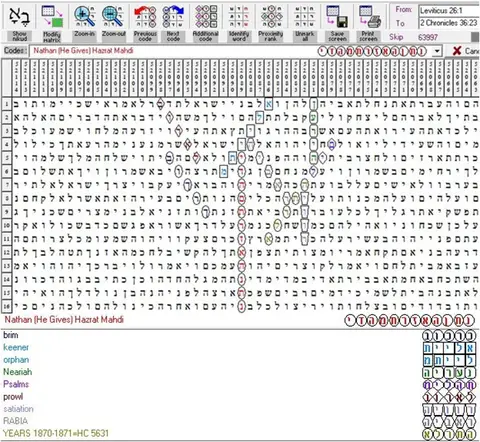Go to Next code icon
480x442 pixels.
point(173,16)
